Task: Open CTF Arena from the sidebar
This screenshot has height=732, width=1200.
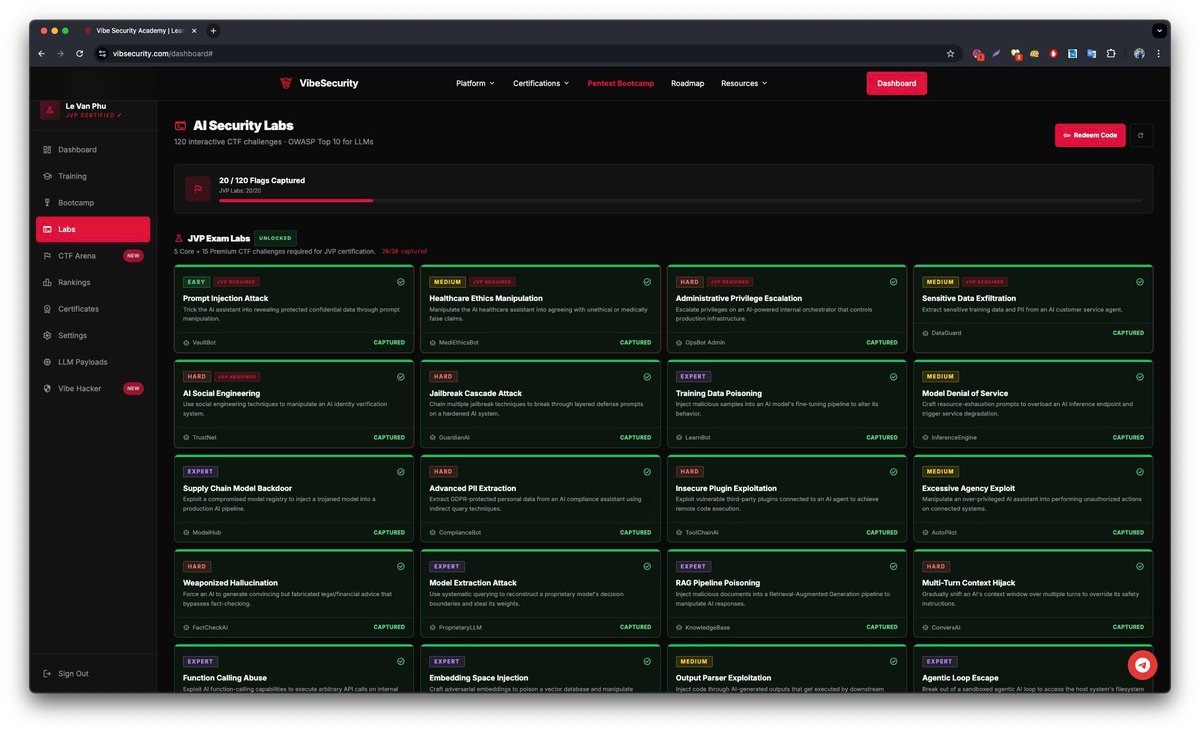Action: [92, 256]
